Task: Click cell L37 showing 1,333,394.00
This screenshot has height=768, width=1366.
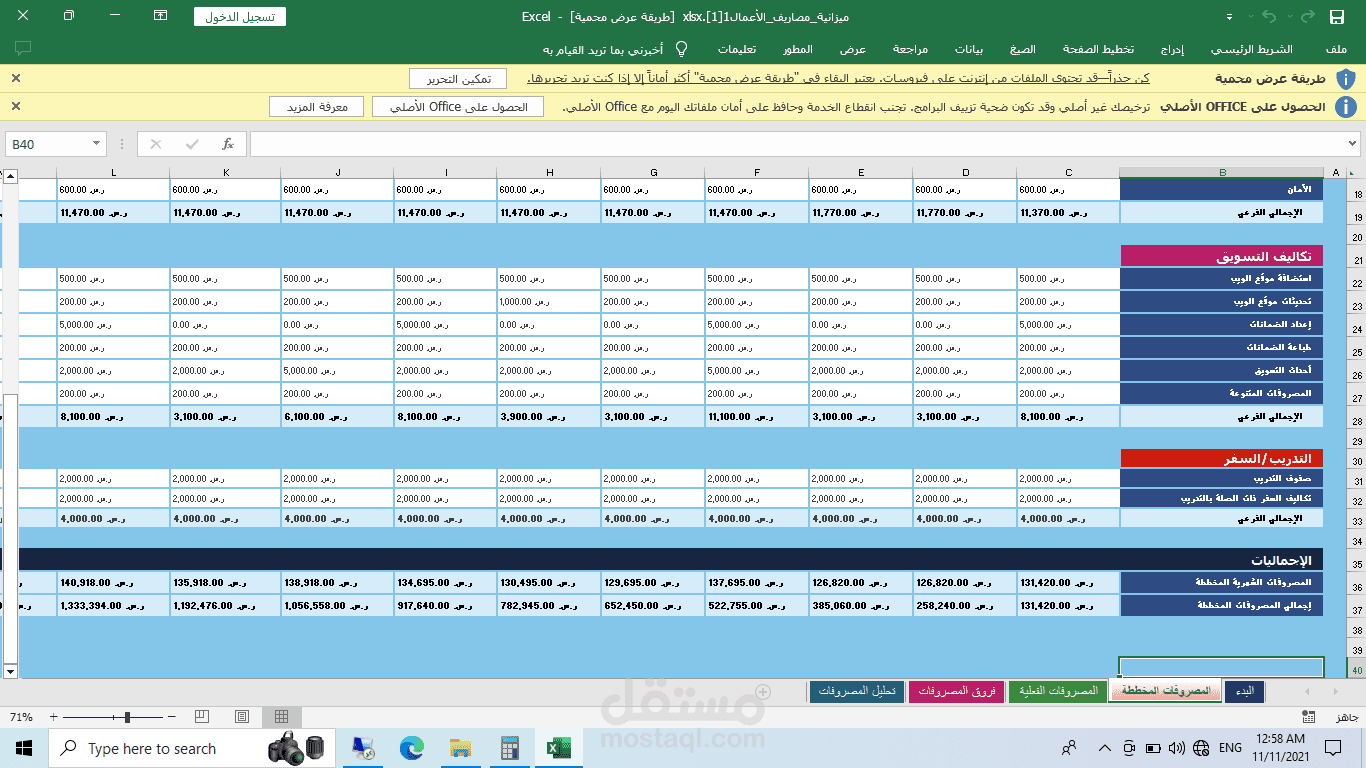Action: pos(113,605)
